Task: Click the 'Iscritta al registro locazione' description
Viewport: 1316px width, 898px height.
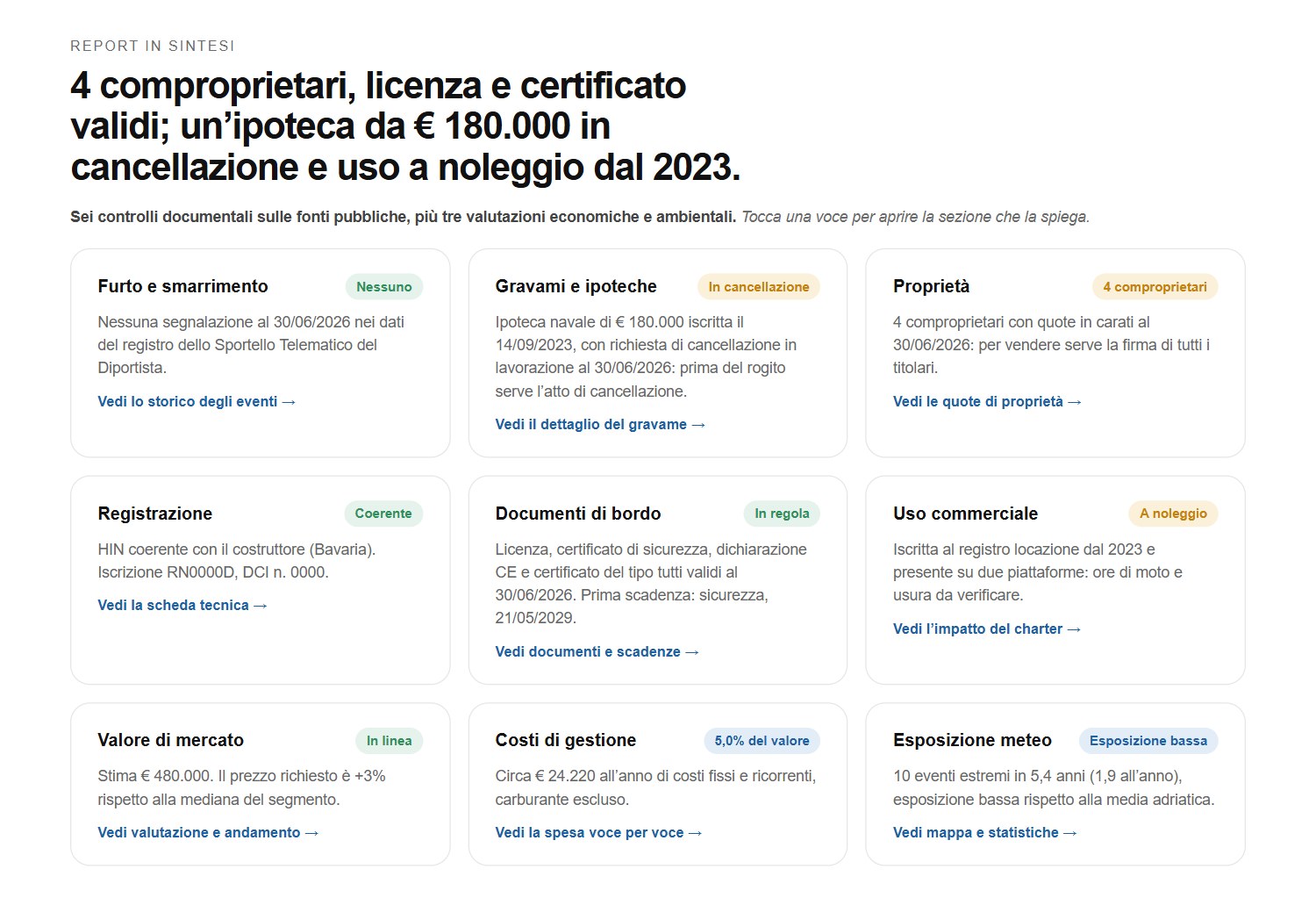Action: pyautogui.click(x=1038, y=572)
